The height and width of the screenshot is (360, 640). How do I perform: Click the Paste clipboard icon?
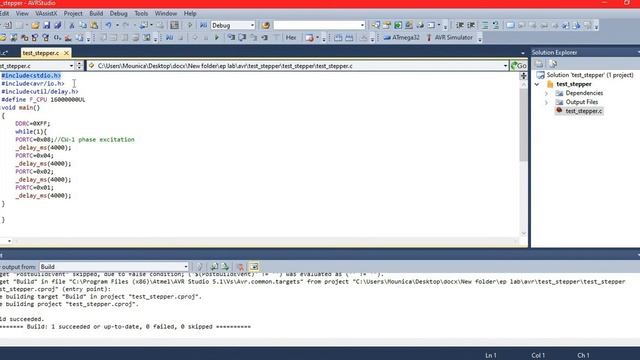click(94, 25)
